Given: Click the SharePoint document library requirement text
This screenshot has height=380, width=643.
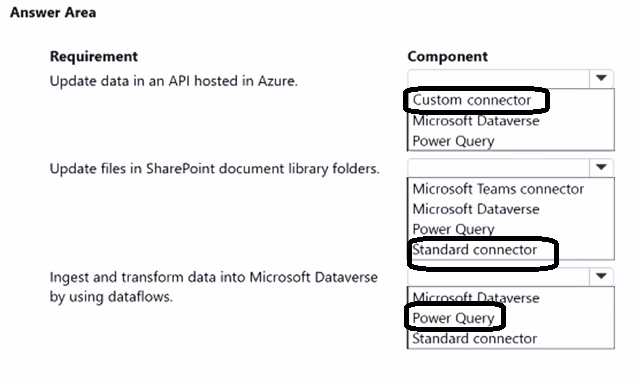Looking at the screenshot, I should 214,169.
